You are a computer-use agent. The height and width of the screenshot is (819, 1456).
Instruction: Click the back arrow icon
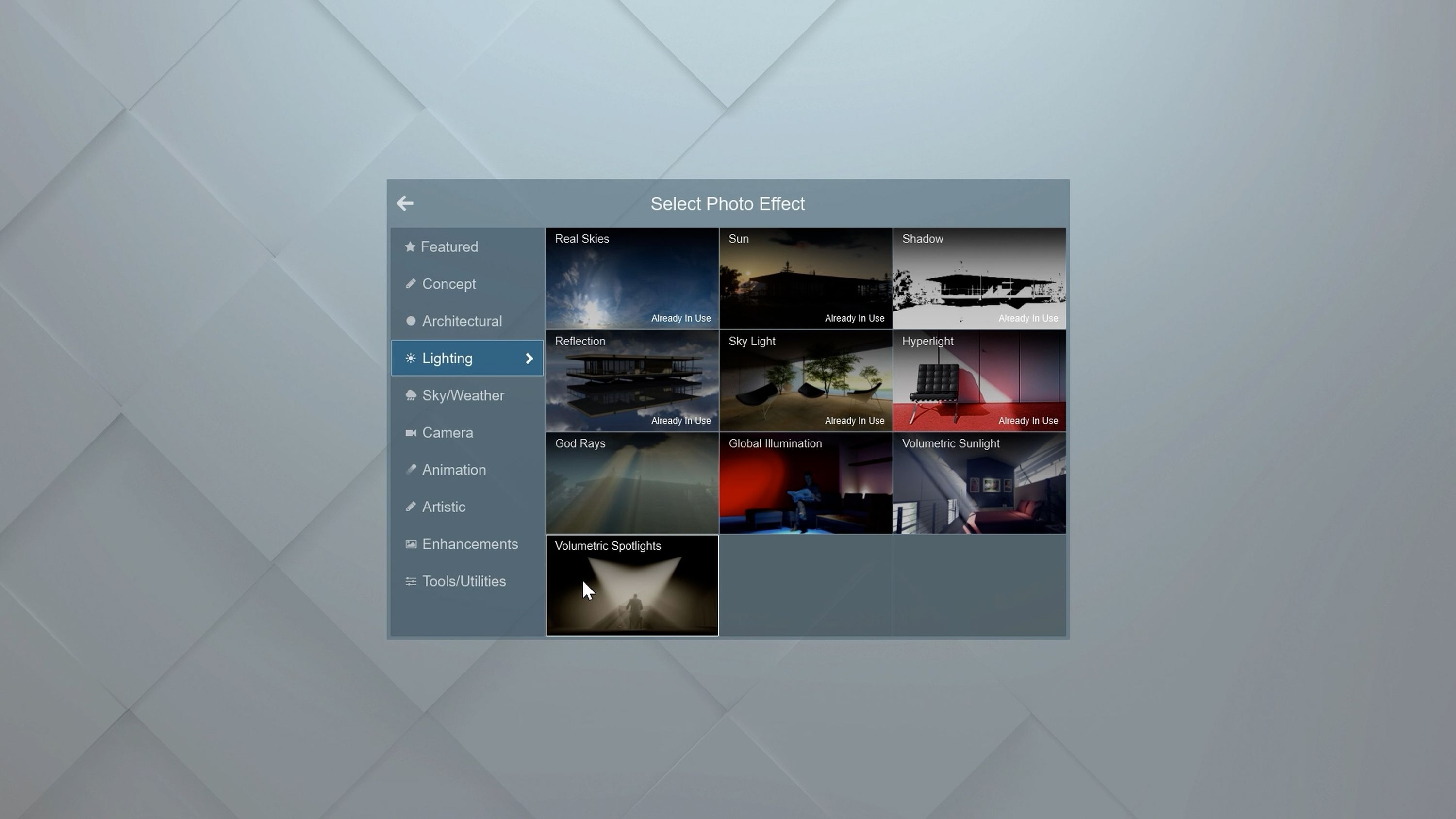click(405, 203)
